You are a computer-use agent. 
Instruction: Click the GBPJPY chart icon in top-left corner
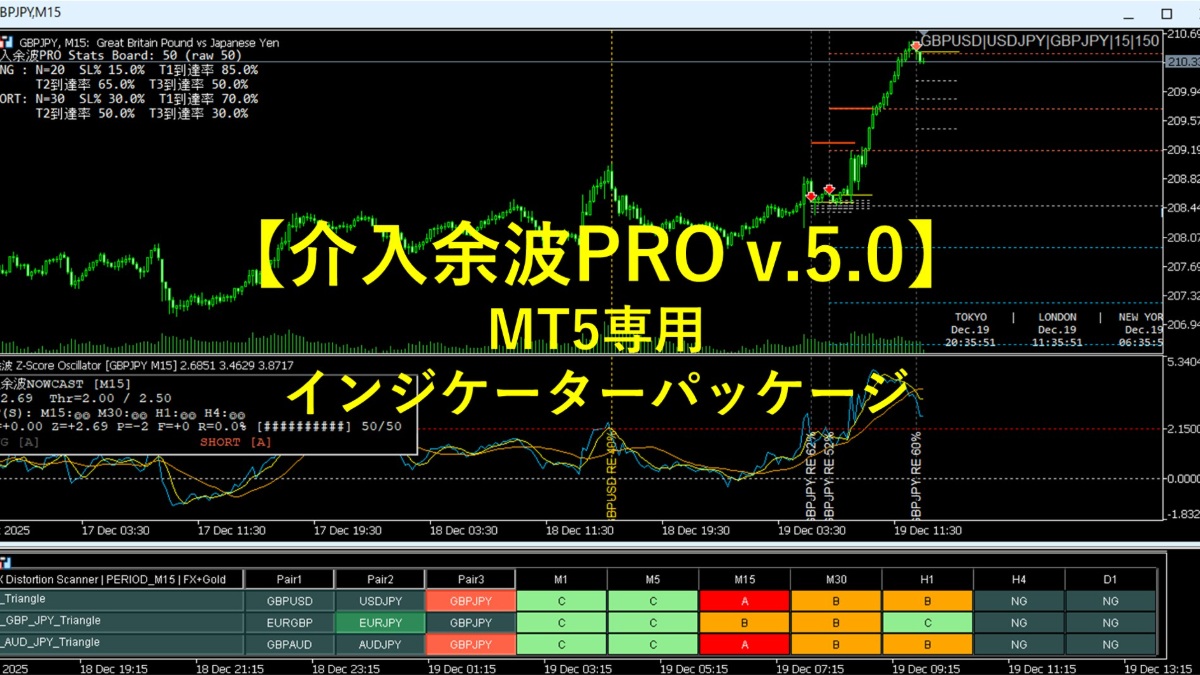7,43
